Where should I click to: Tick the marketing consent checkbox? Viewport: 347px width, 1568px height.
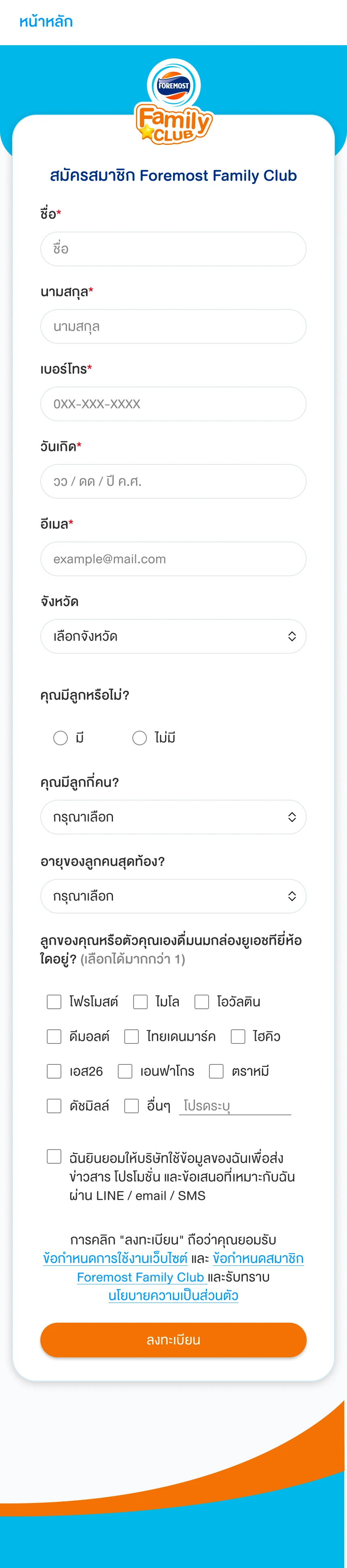click(x=54, y=1156)
